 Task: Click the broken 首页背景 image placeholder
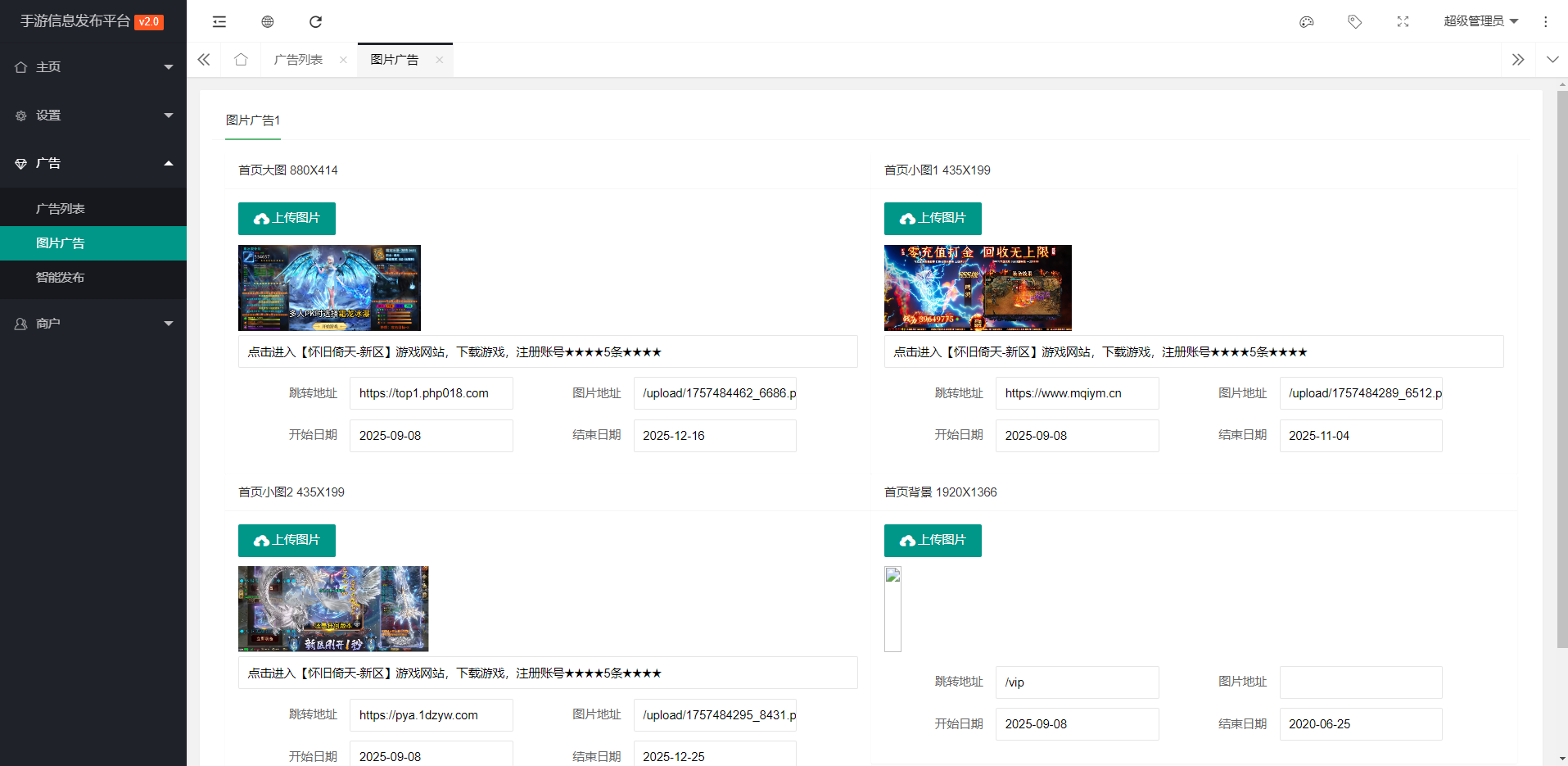click(x=892, y=609)
